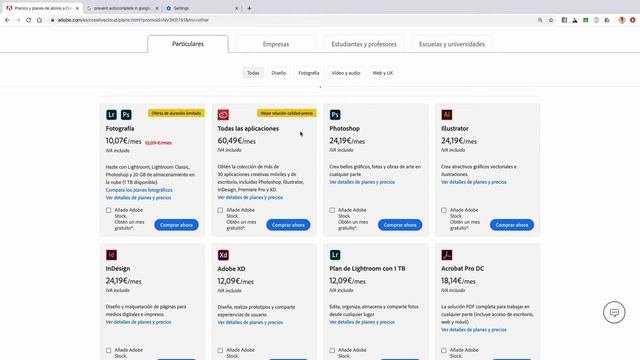Image resolution: width=640 pixels, height=360 pixels.
Task: Open Ver detalles link on Todas las aplicaciones
Action: (250, 198)
